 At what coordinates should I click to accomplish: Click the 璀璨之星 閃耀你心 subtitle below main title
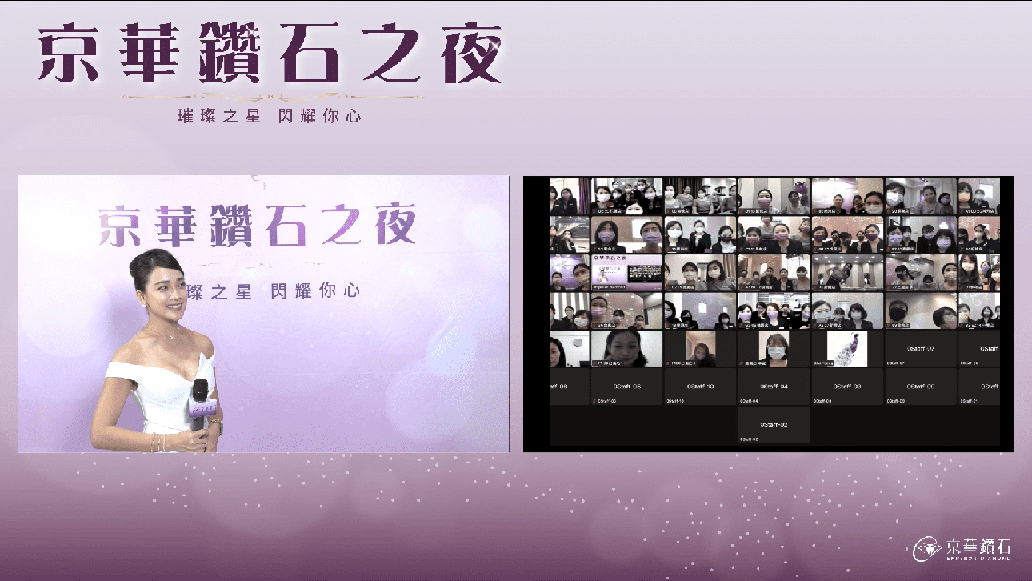tap(270, 116)
